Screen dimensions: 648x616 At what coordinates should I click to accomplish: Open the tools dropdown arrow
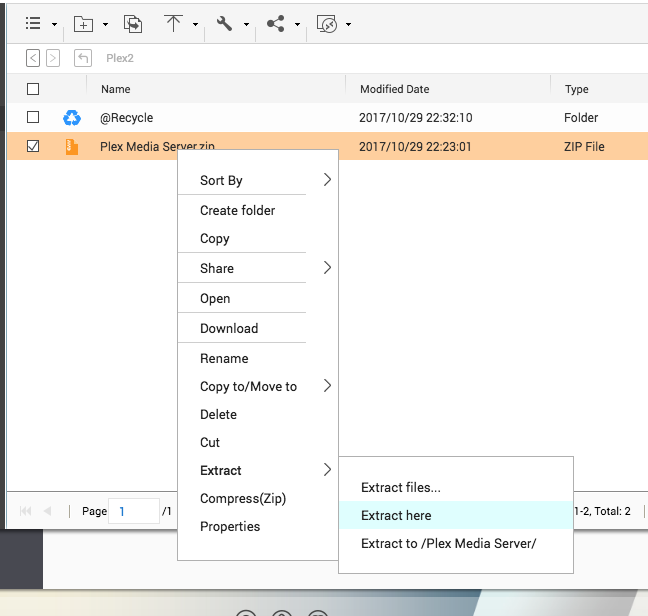tap(246, 24)
